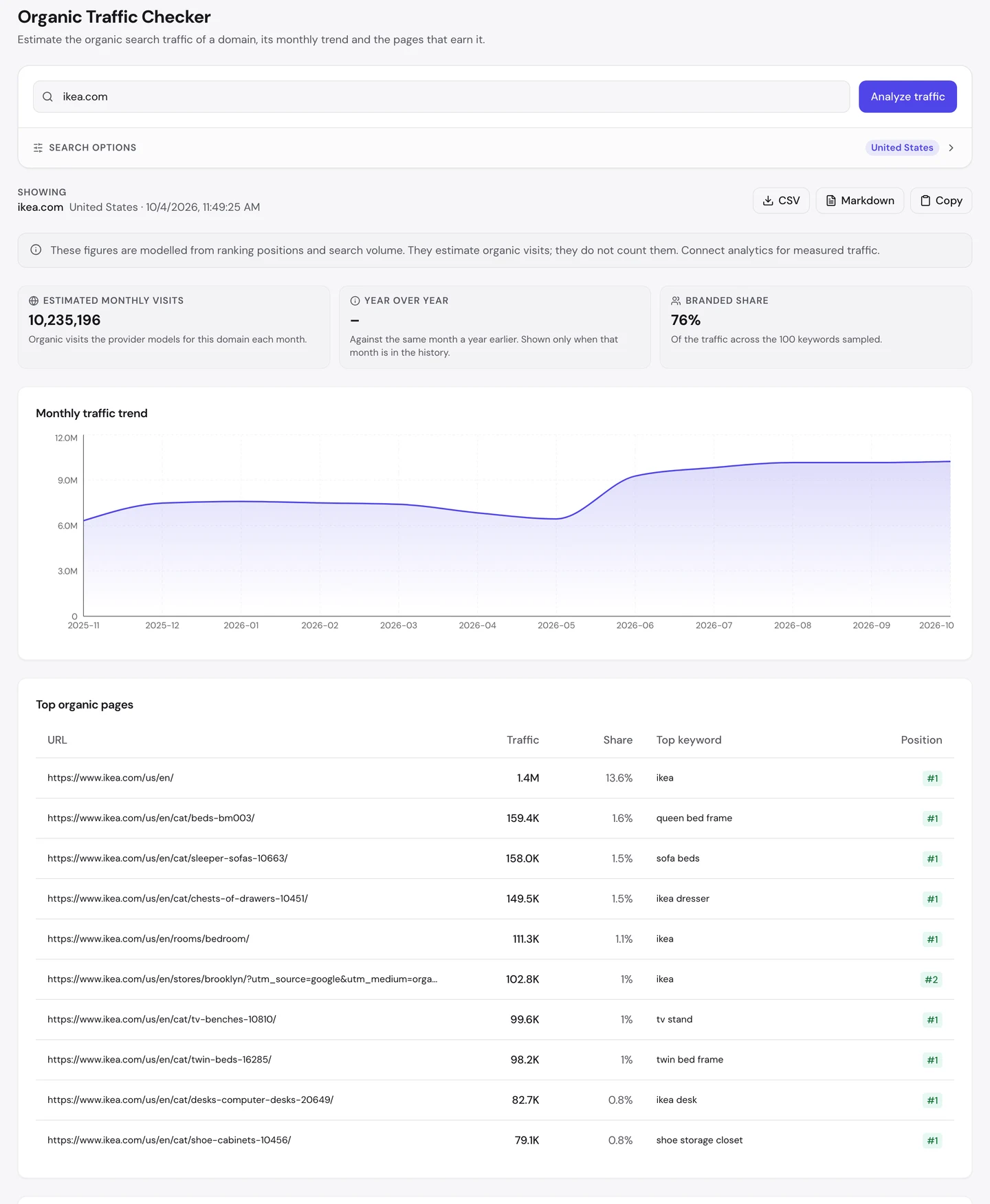Click the #2 position badge
The width and height of the screenshot is (990, 1204).
[932, 979]
